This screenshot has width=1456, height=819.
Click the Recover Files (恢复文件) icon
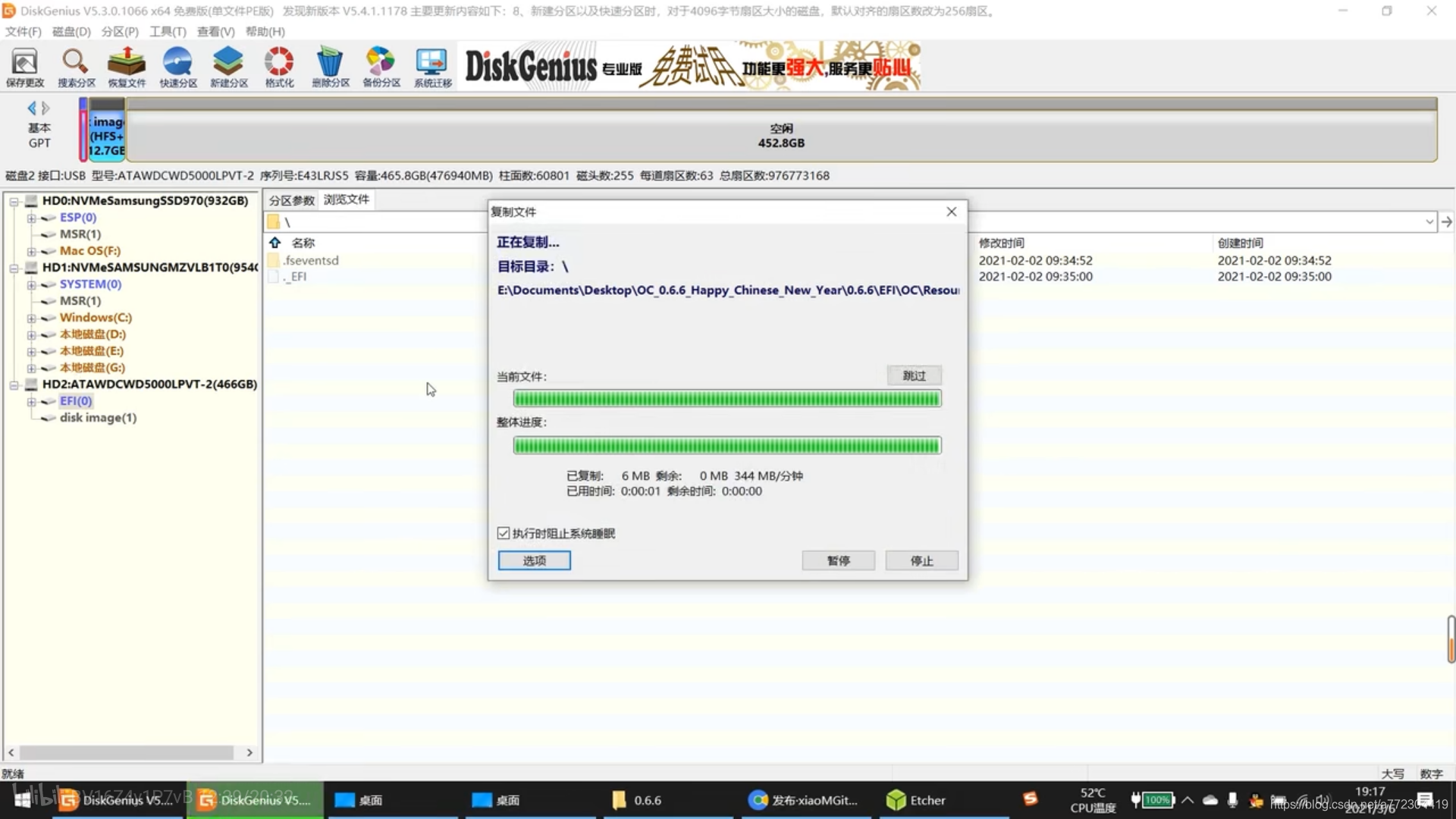pyautogui.click(x=127, y=67)
